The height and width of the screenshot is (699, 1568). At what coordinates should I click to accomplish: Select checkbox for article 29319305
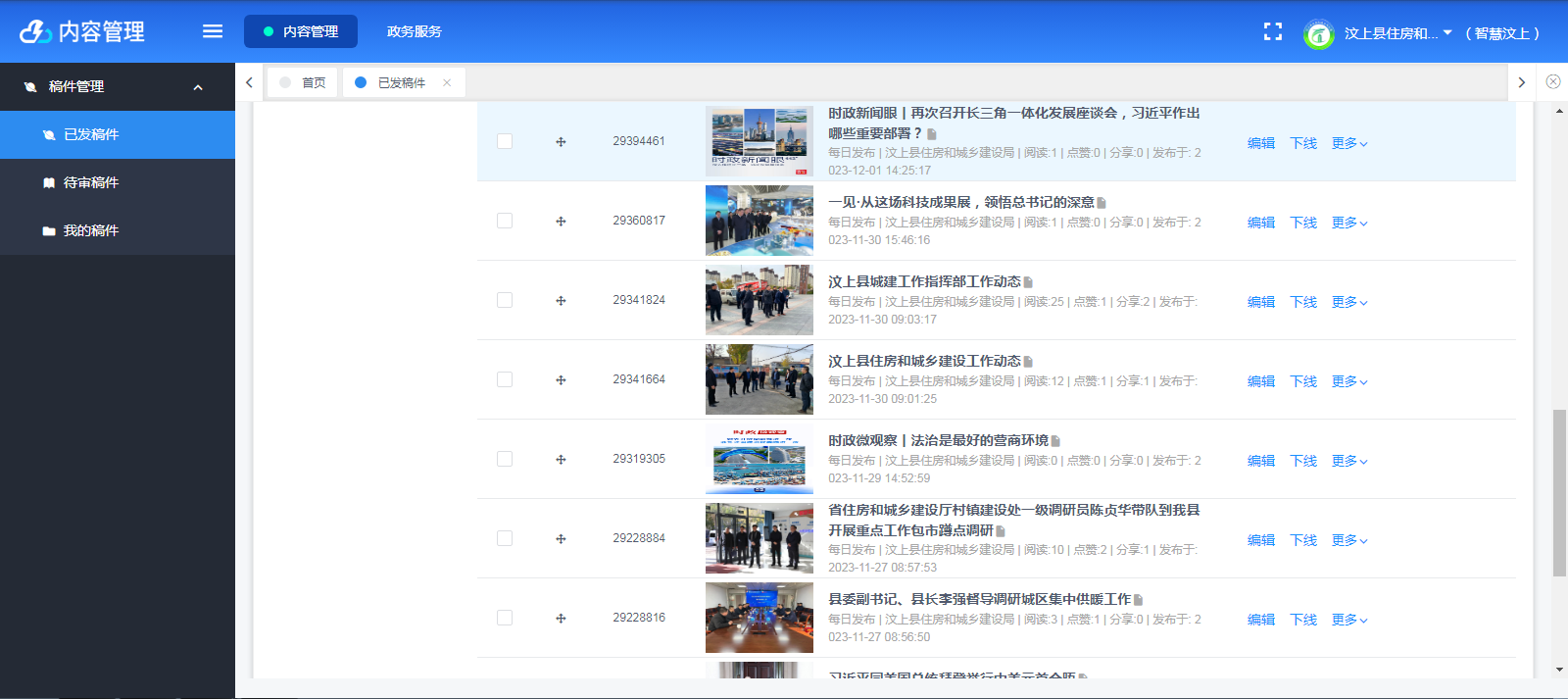(x=505, y=459)
